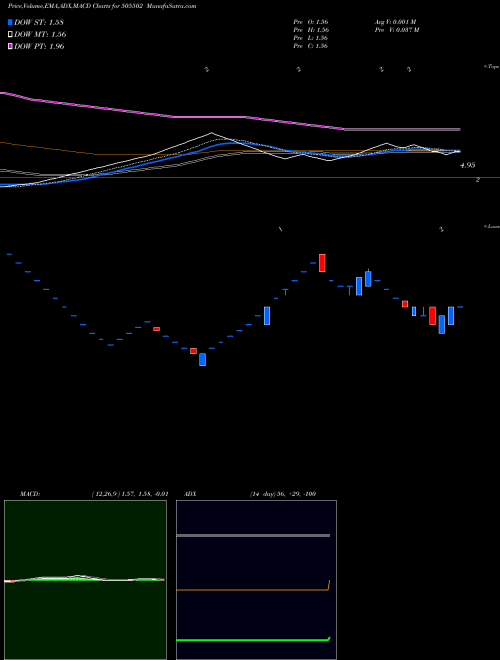500x660 pixels.
Task: Click the ADX panel title label
Action: (x=190, y=494)
